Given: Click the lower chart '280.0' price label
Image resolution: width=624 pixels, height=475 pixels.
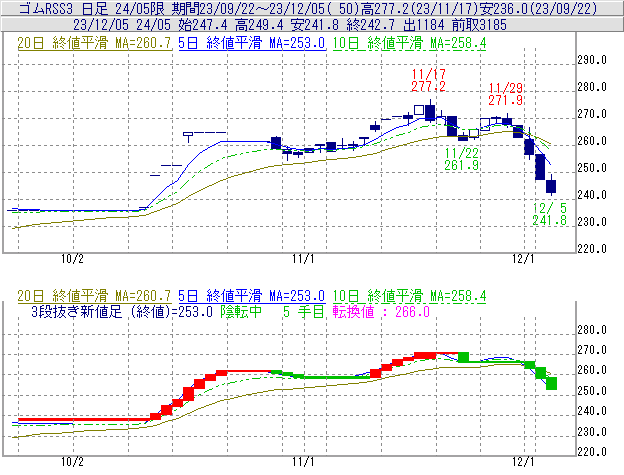Looking at the screenshot, I should pos(592,330).
